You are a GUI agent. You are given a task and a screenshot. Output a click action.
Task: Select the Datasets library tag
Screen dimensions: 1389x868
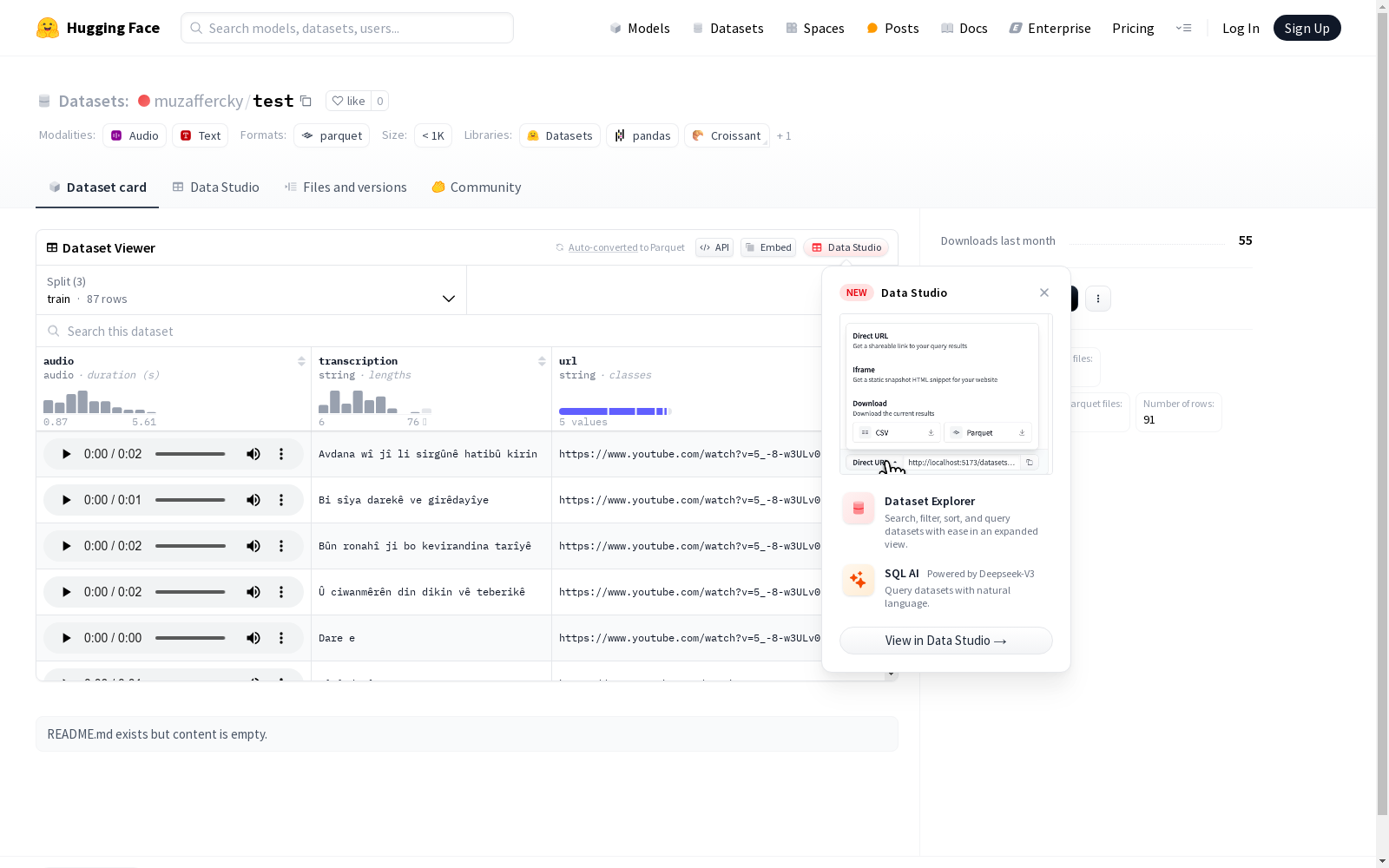pos(560,135)
